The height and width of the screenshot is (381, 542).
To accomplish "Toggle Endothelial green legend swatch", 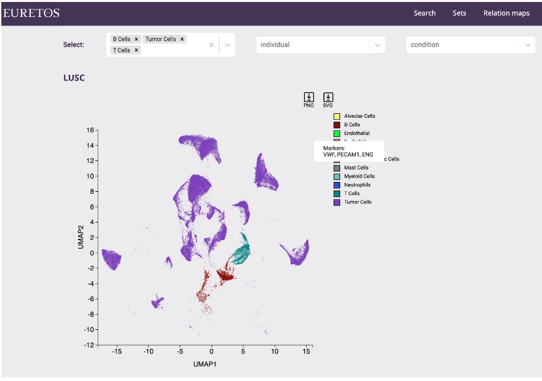I will point(337,133).
